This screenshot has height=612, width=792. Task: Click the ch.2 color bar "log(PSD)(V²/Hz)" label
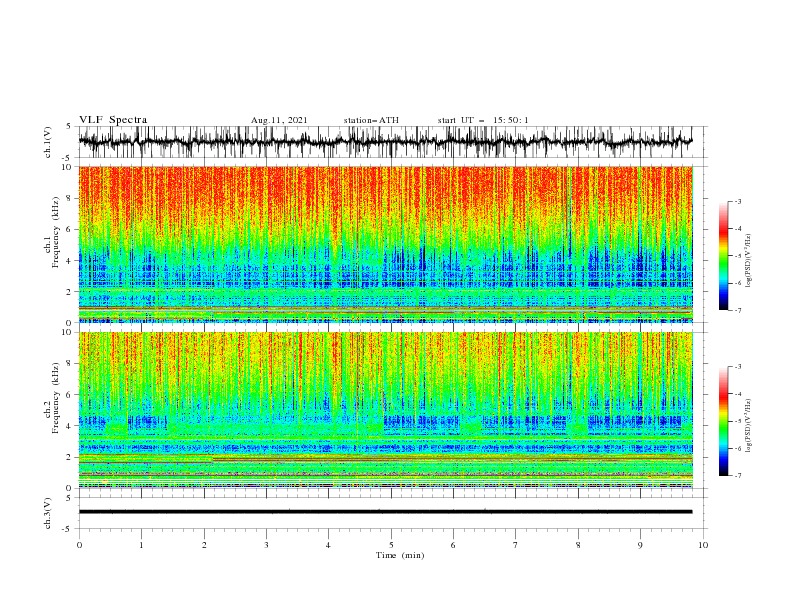pos(748,426)
